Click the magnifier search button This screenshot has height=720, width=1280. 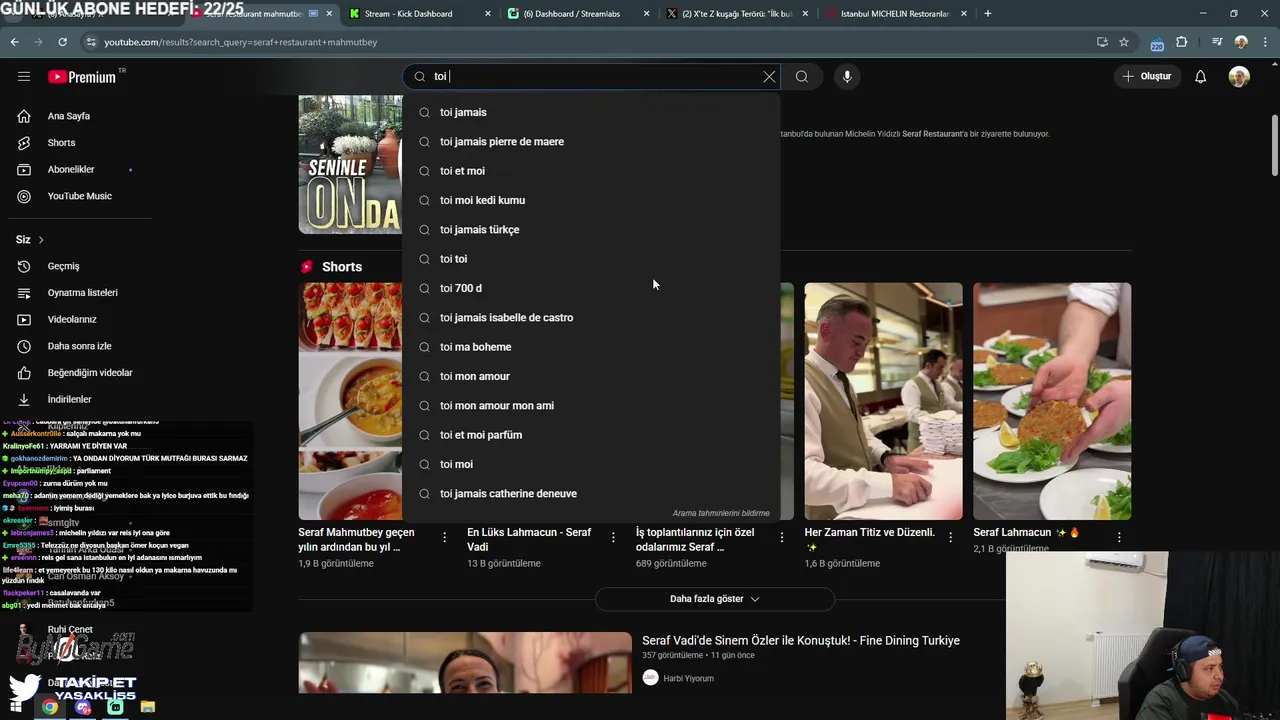pyautogui.click(x=802, y=76)
